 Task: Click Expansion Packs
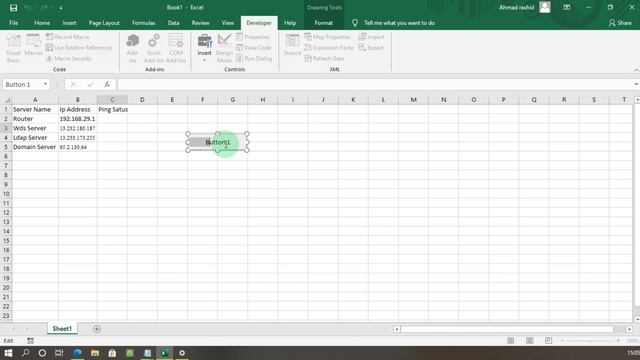pos(329,48)
